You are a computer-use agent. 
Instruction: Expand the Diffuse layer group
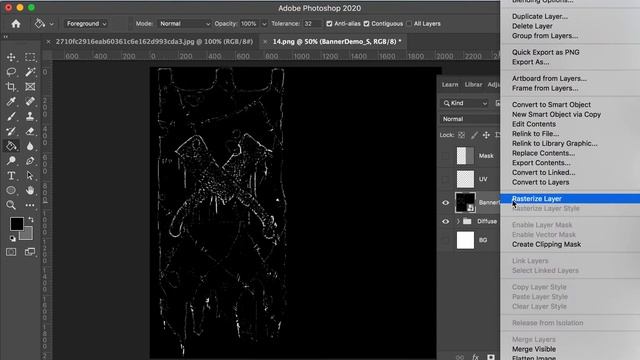458,221
